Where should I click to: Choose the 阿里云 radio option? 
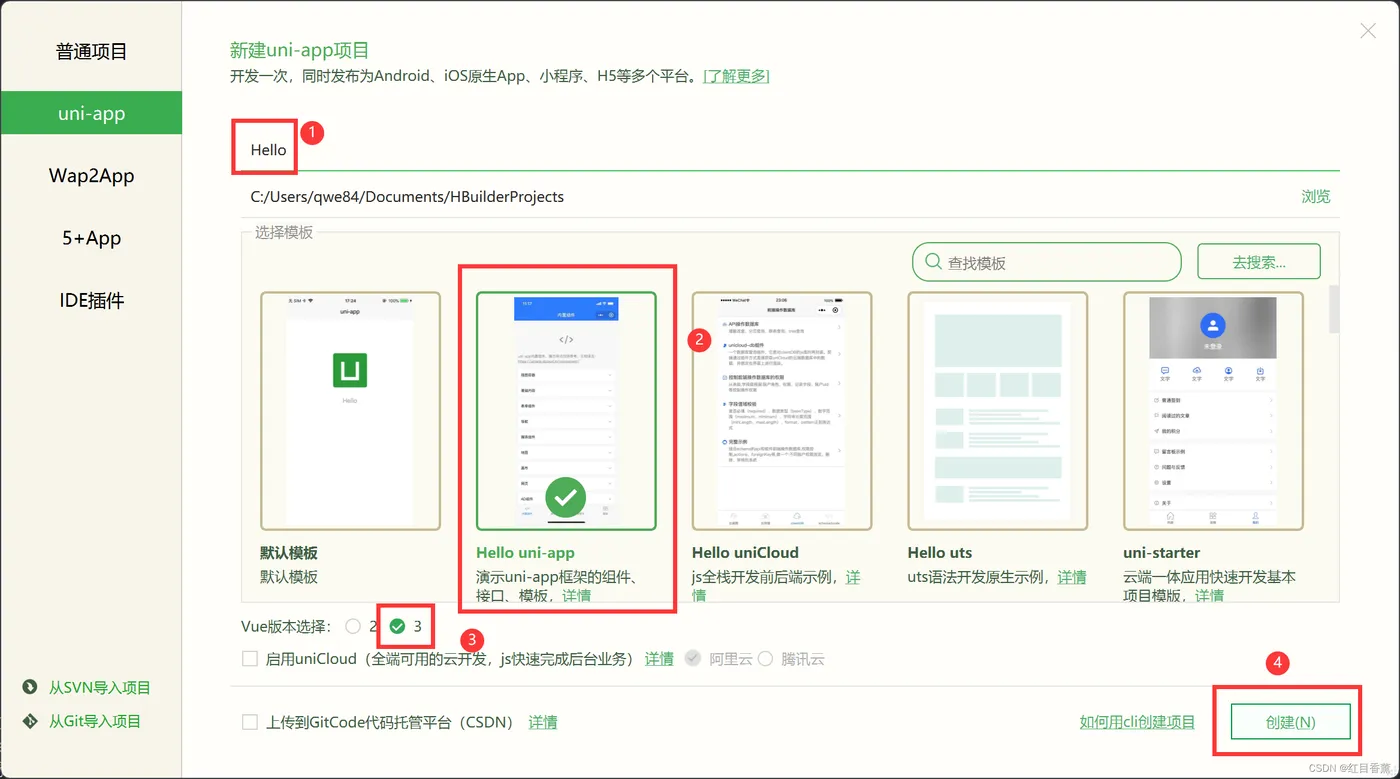point(692,659)
